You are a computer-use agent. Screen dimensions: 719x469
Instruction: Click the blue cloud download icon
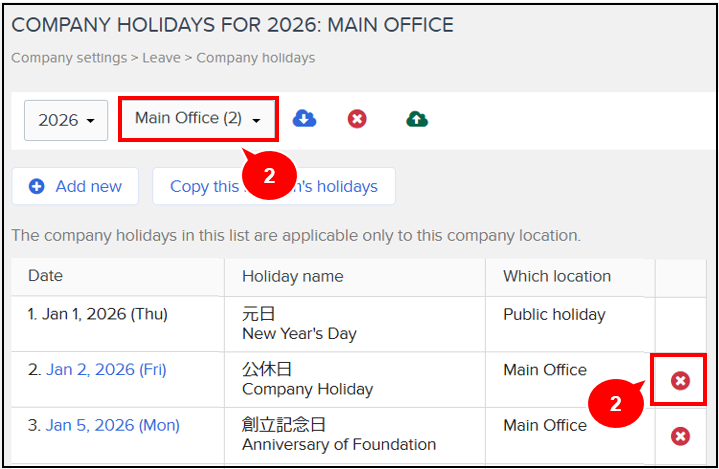(304, 118)
